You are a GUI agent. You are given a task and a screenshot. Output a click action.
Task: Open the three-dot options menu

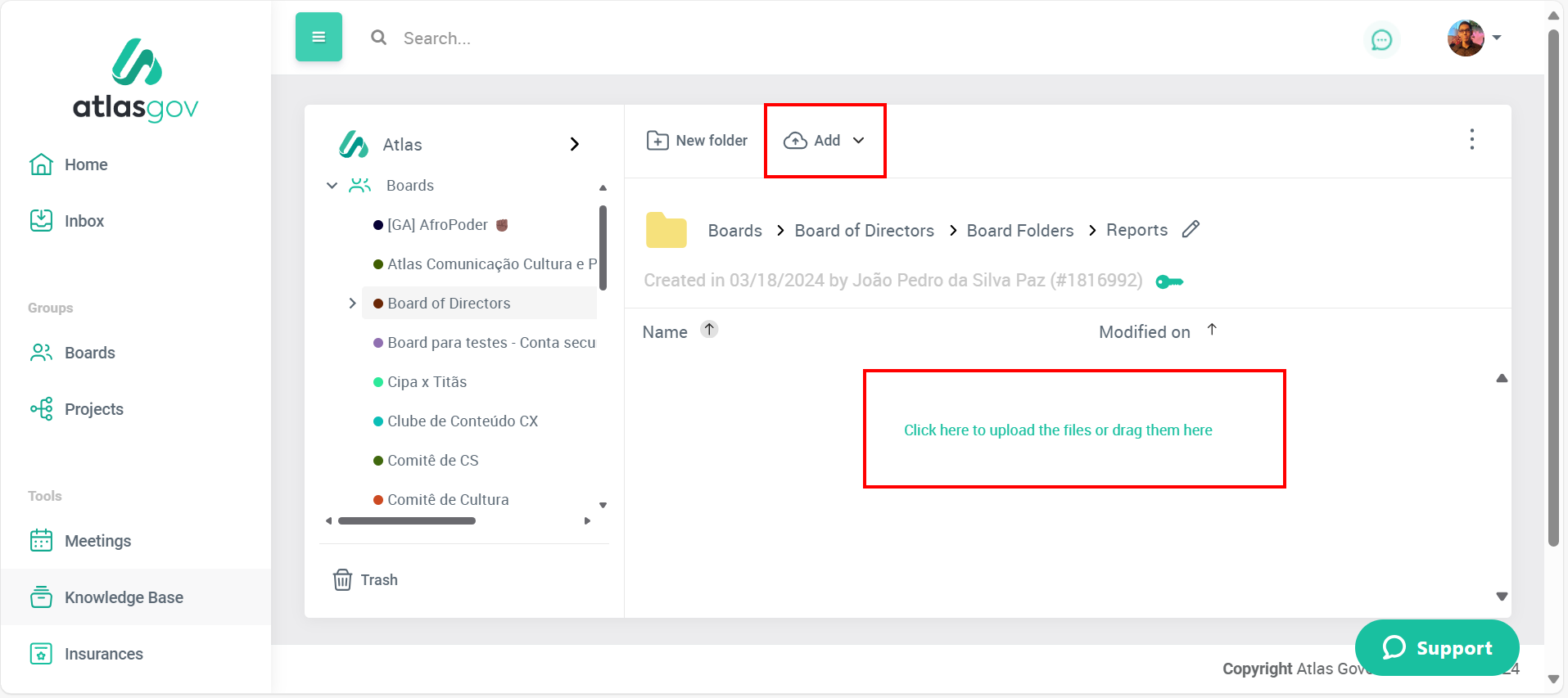tap(1471, 140)
